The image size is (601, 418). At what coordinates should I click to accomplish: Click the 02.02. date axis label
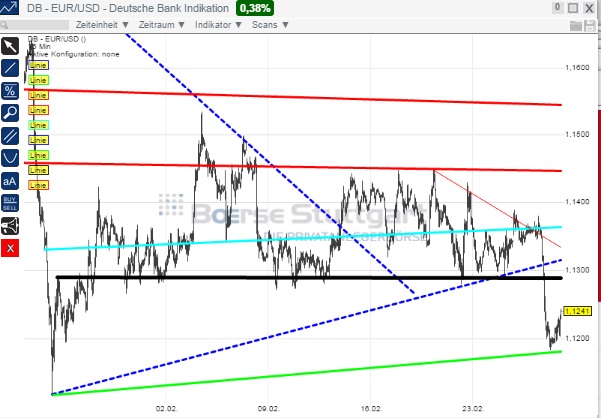click(x=166, y=408)
